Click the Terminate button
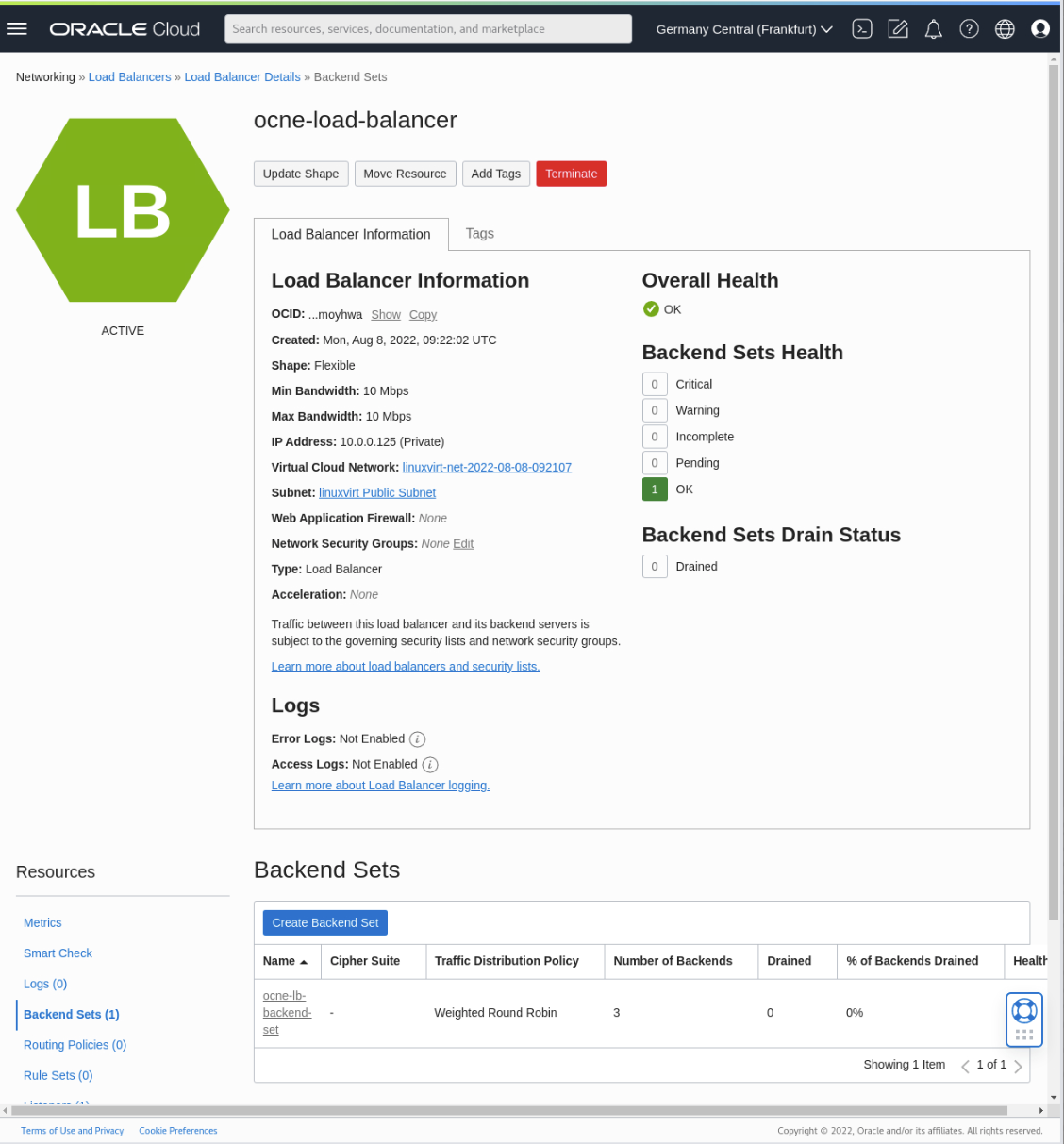This screenshot has width=1064, height=1144. (x=571, y=173)
